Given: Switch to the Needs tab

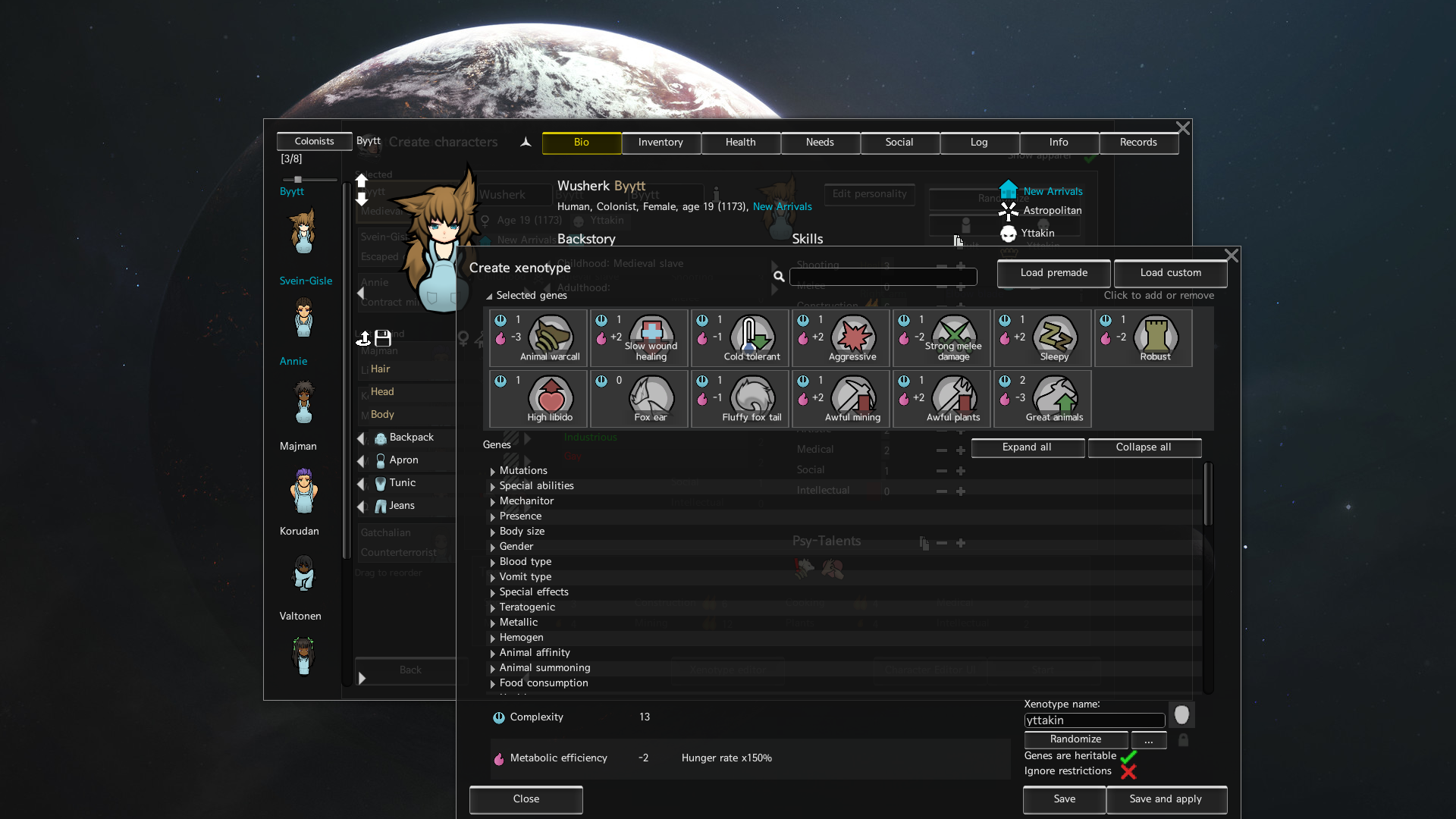Looking at the screenshot, I should tap(820, 143).
